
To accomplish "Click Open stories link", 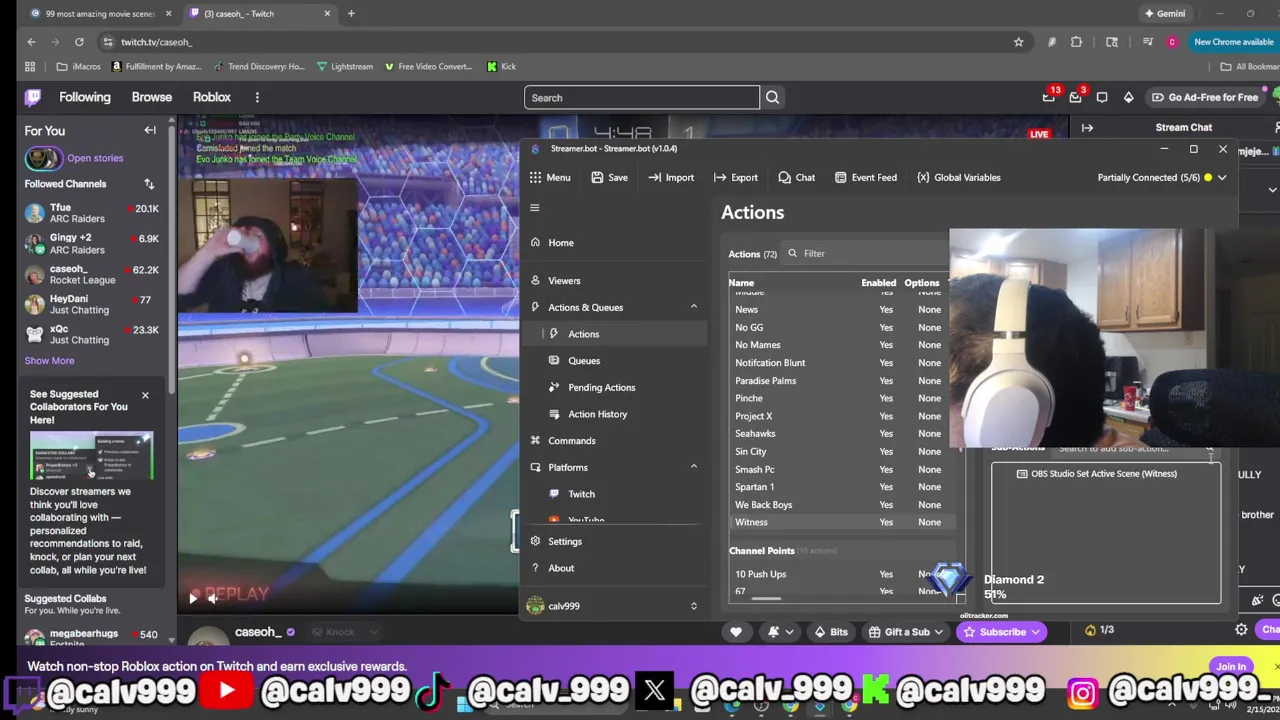I will 95,158.
